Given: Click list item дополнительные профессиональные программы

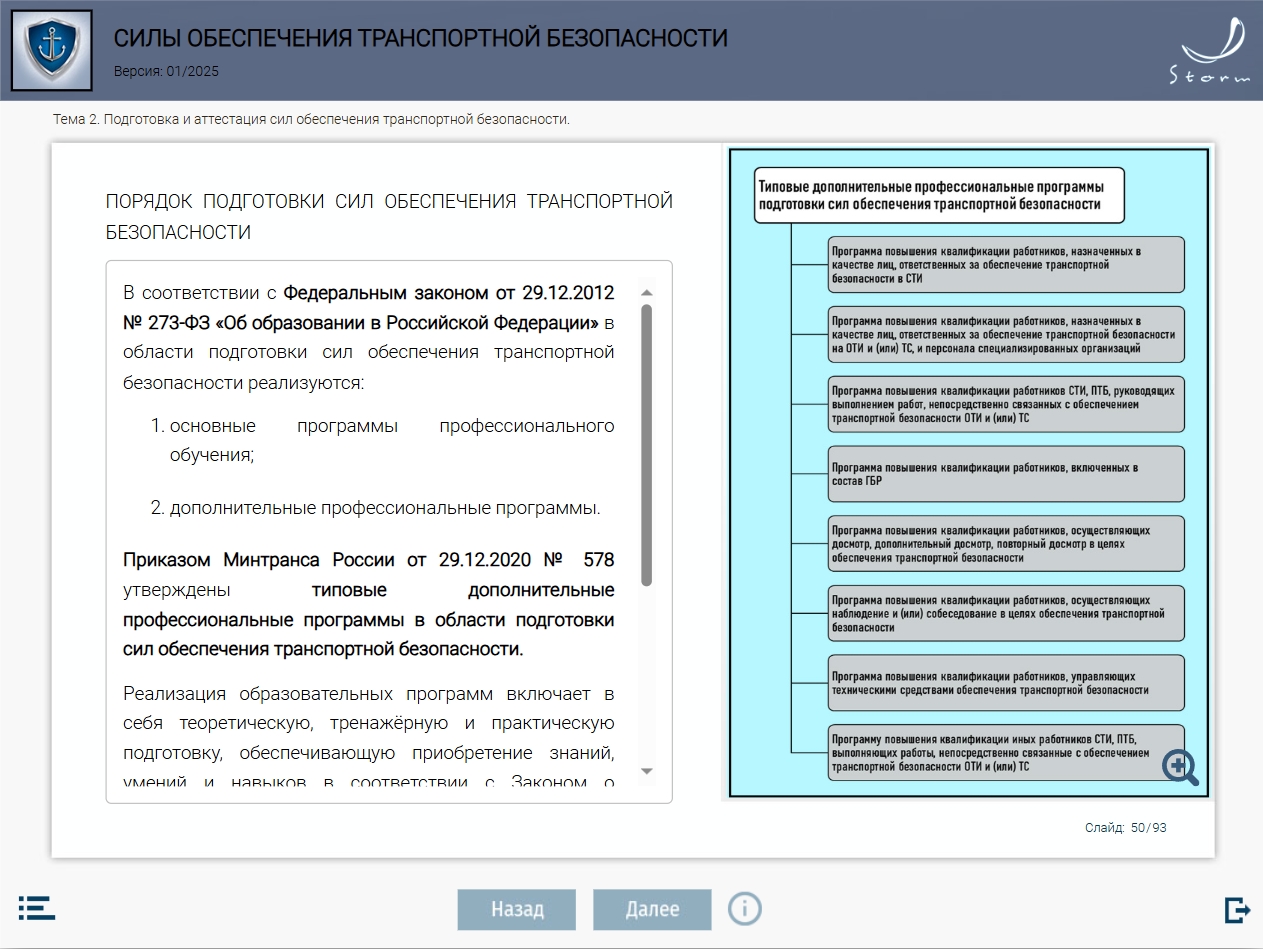Looking at the screenshot, I should point(385,508).
